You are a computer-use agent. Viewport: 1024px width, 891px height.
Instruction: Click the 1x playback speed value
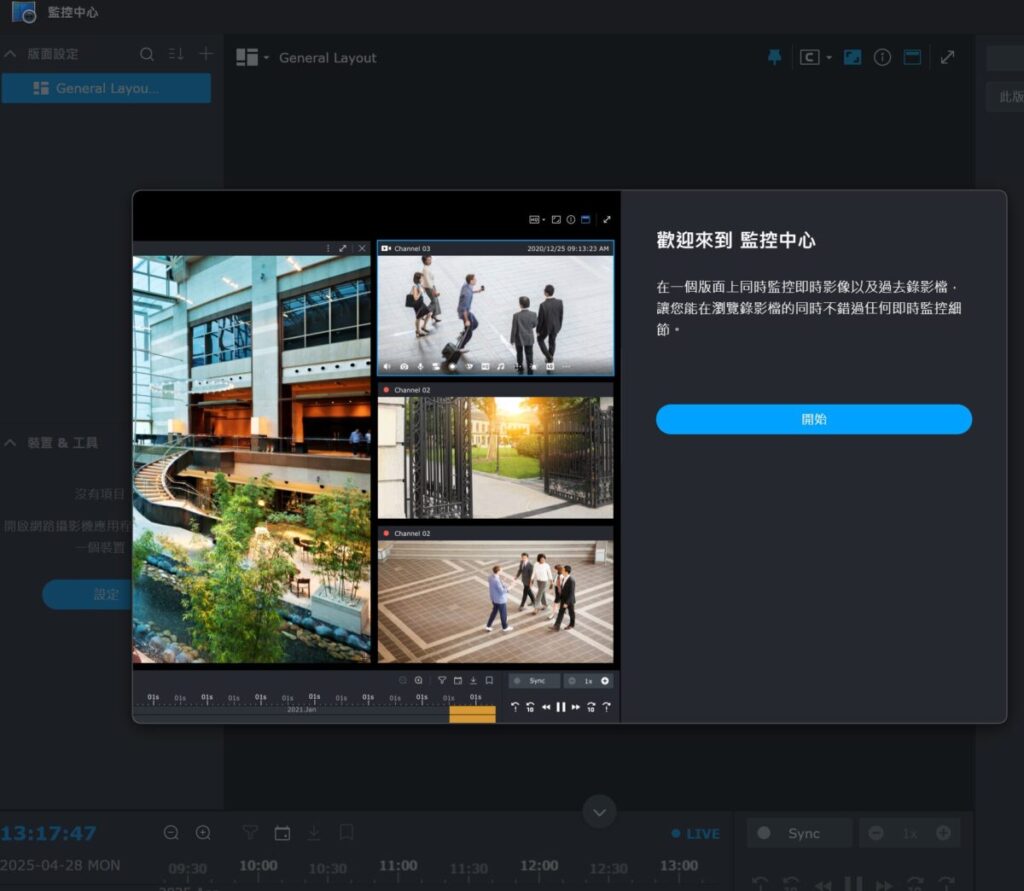910,834
